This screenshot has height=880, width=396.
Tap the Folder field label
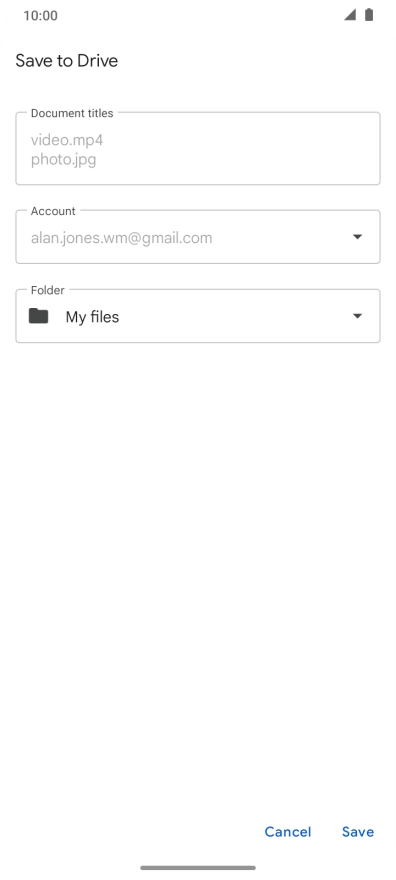point(48,290)
